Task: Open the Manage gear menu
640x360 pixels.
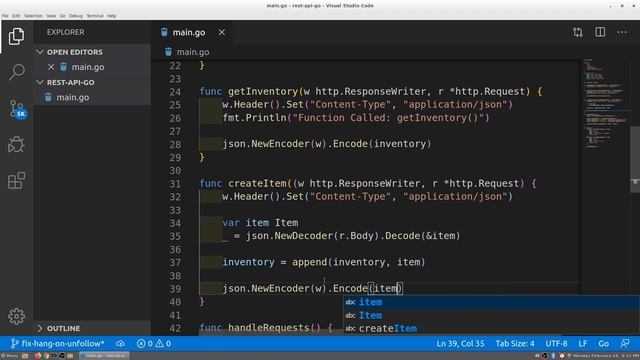Action: [16, 316]
